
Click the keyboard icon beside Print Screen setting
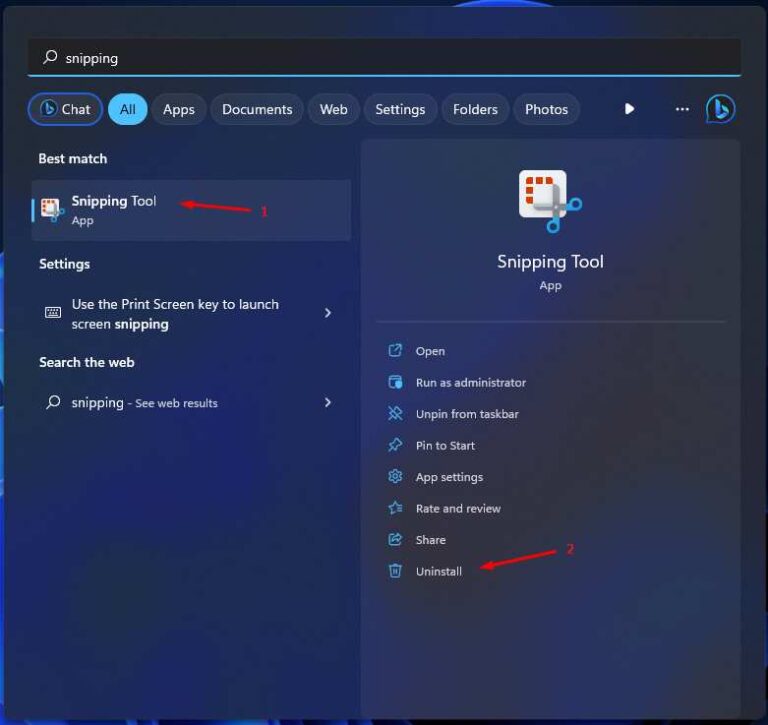[53, 313]
